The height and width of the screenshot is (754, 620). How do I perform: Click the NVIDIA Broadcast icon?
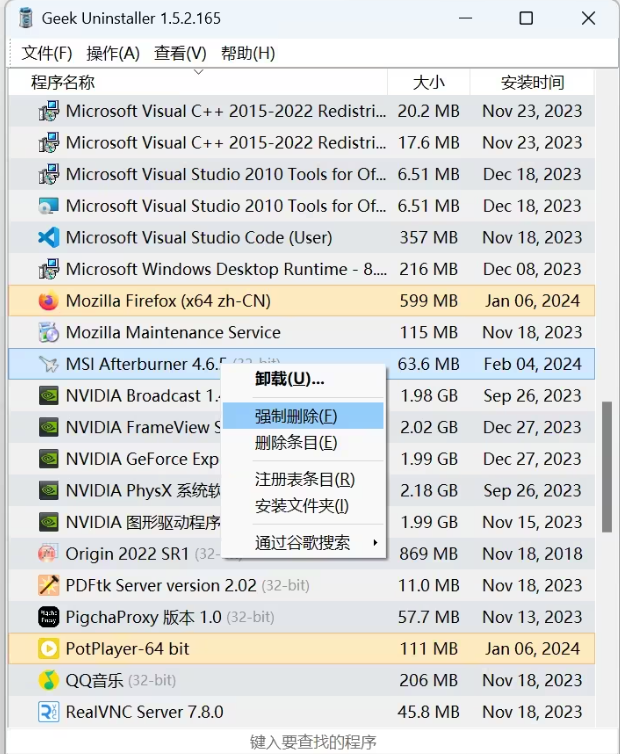tap(49, 396)
